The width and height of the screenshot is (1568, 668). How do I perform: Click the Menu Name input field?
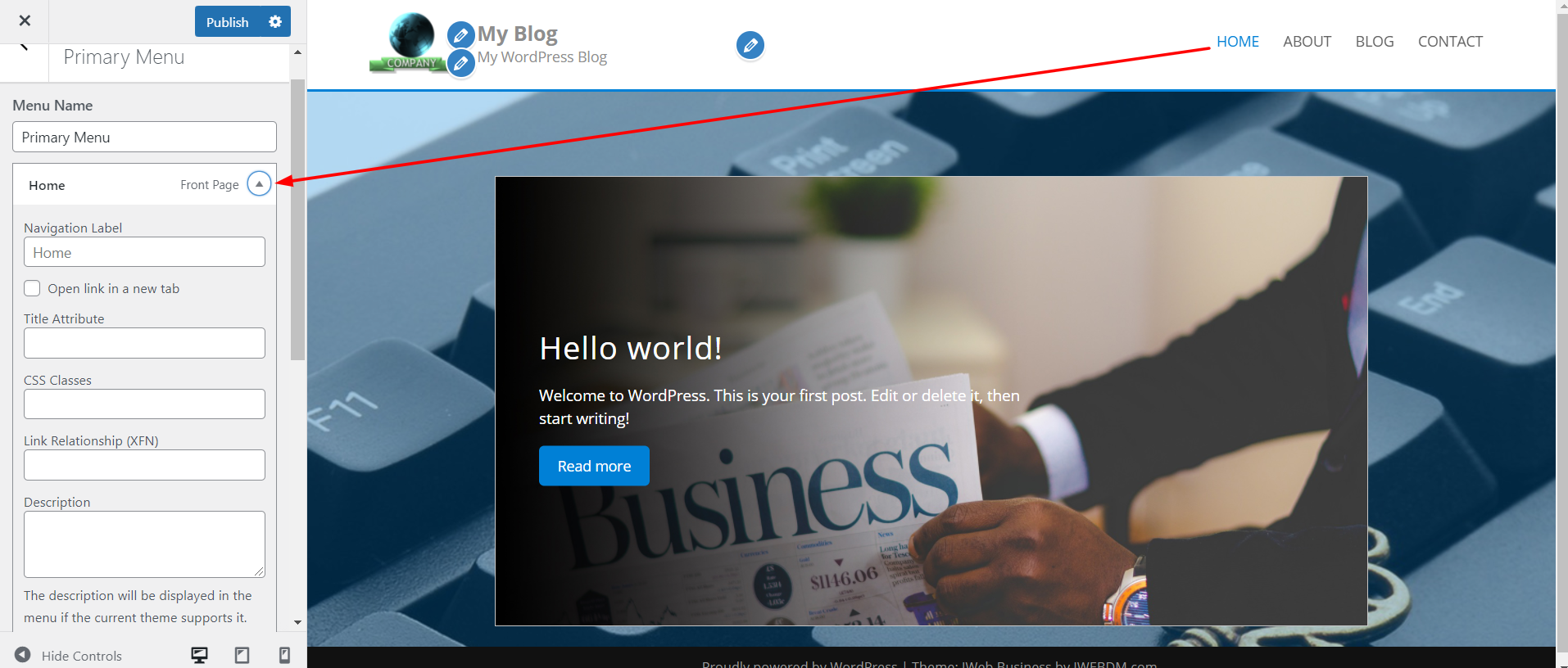click(x=144, y=137)
